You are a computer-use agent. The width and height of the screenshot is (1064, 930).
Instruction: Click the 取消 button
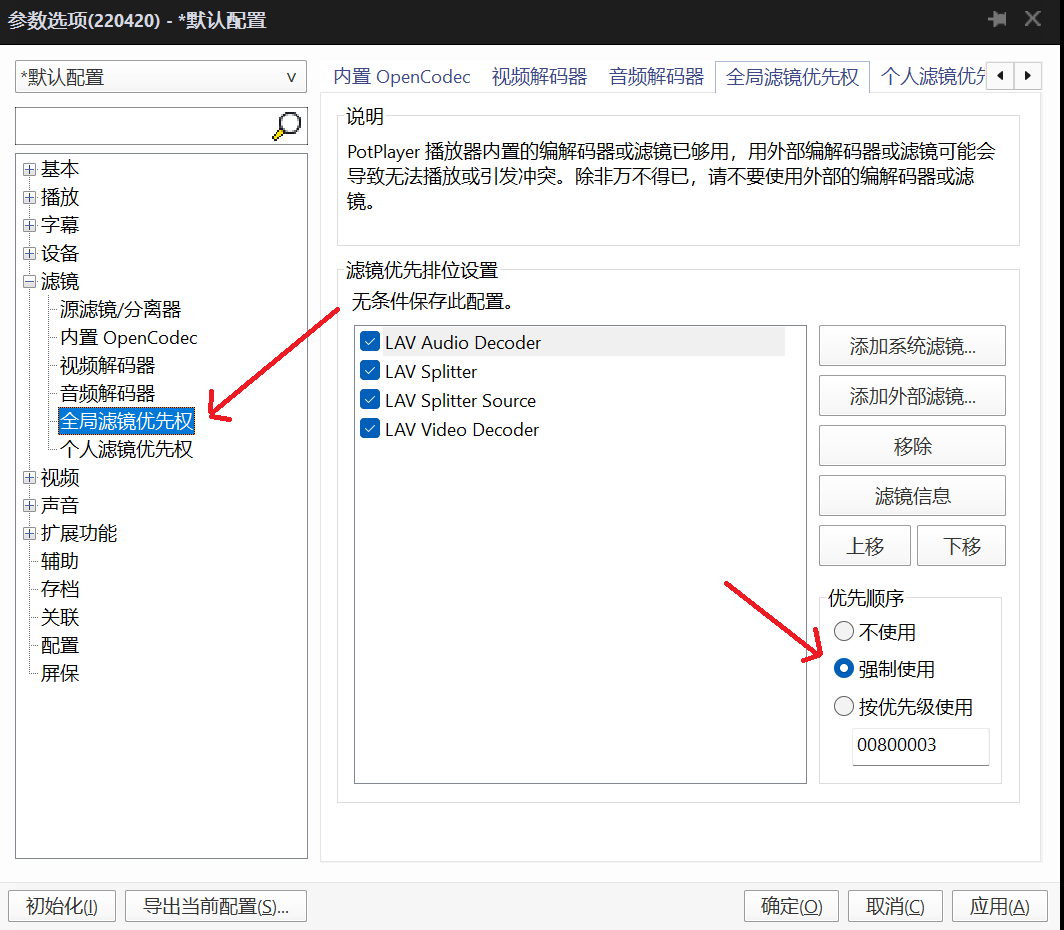click(x=895, y=906)
